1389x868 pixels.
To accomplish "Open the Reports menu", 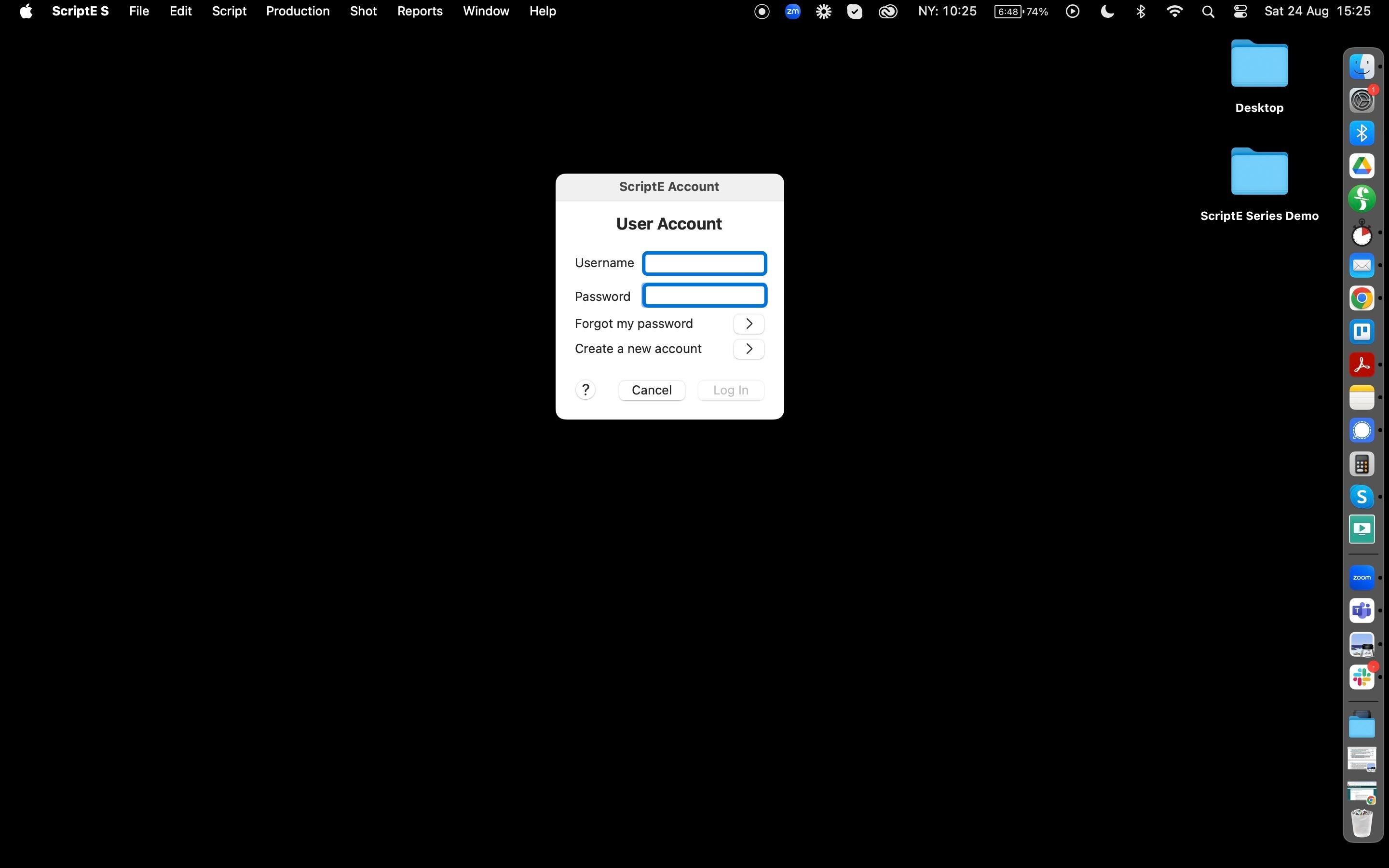I will (420, 12).
